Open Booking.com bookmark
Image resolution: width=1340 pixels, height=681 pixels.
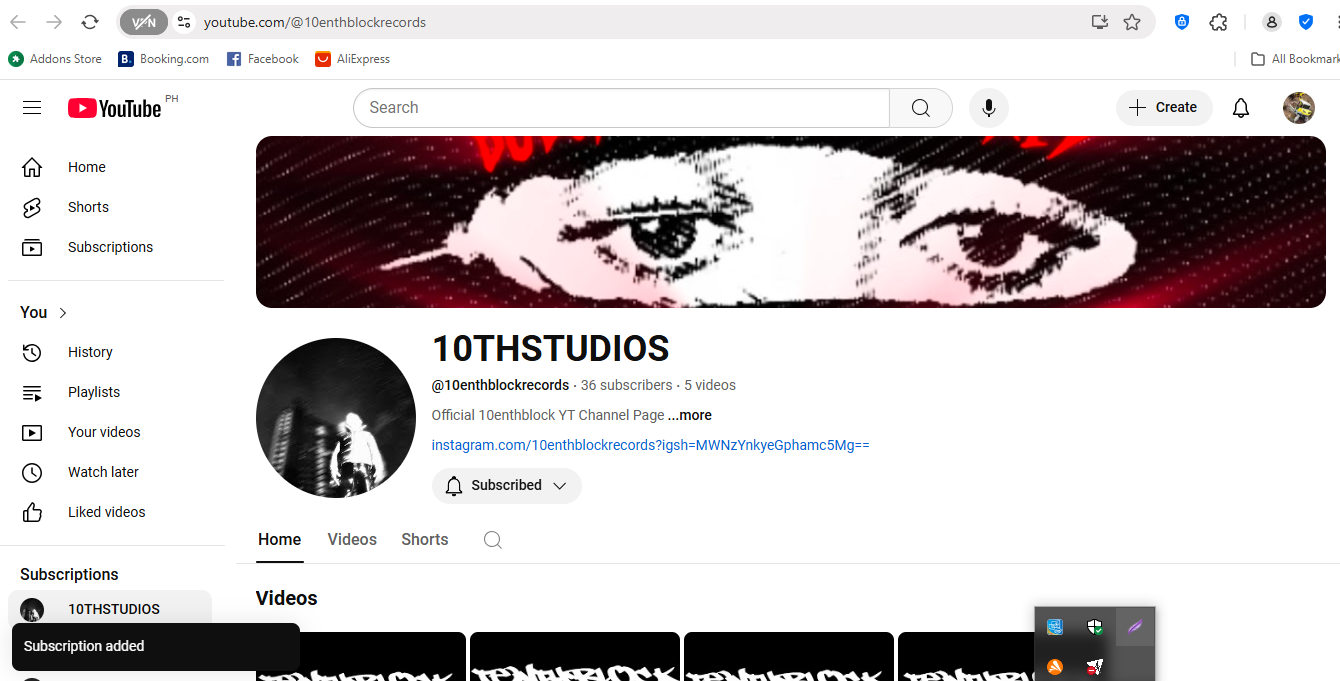164,59
